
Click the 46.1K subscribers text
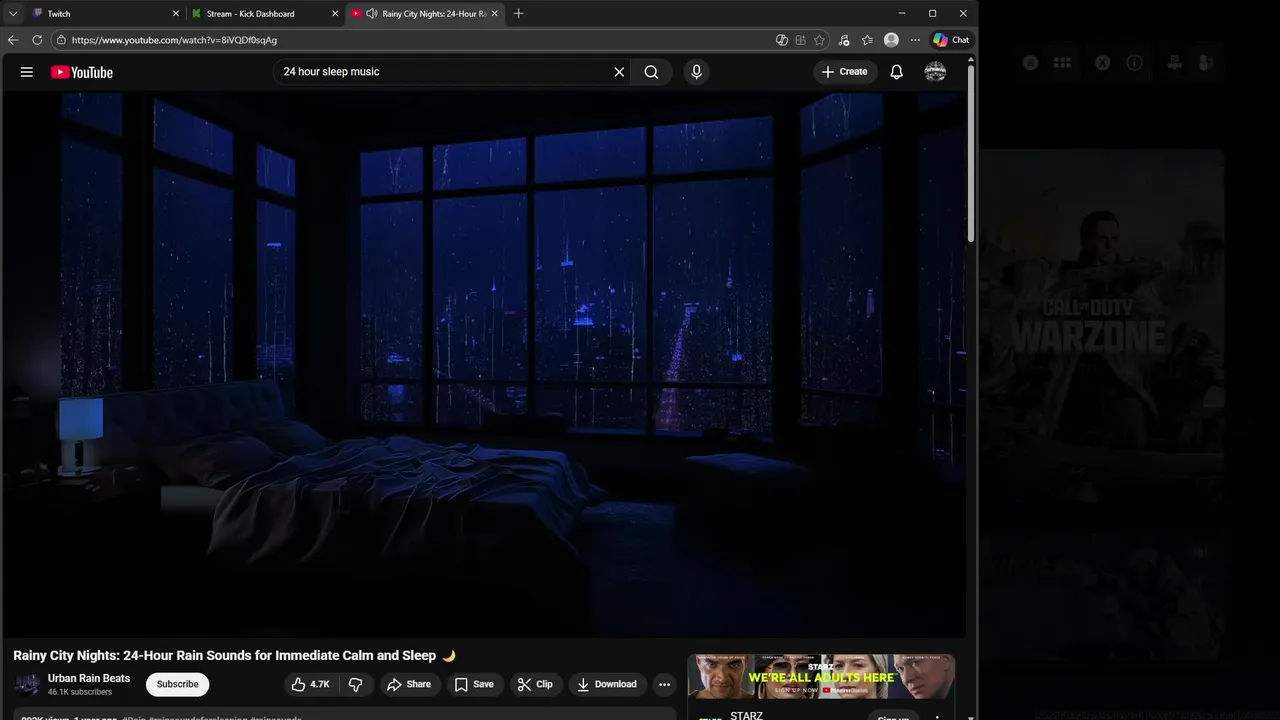(x=80, y=692)
